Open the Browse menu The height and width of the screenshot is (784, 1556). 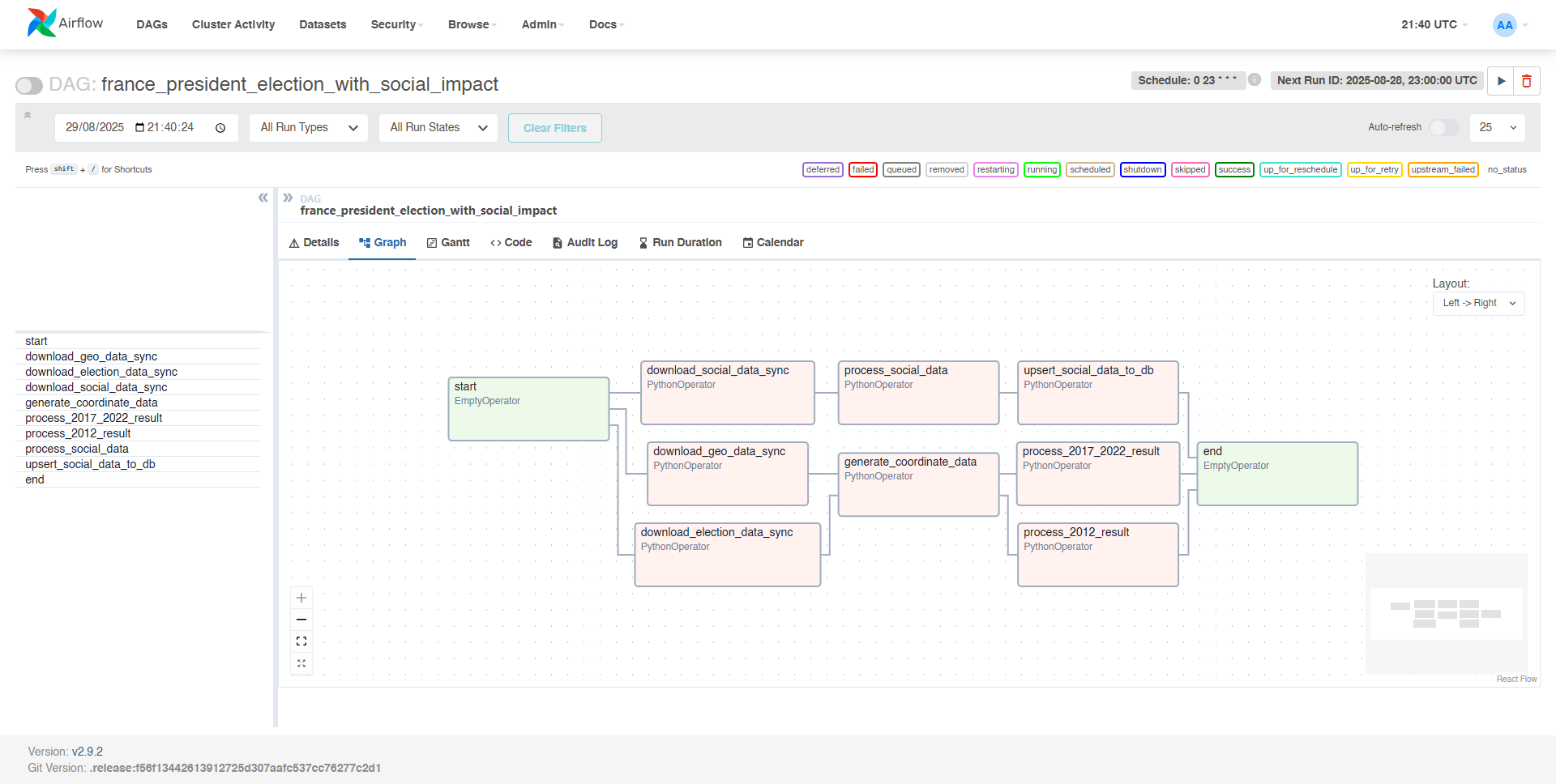(472, 25)
